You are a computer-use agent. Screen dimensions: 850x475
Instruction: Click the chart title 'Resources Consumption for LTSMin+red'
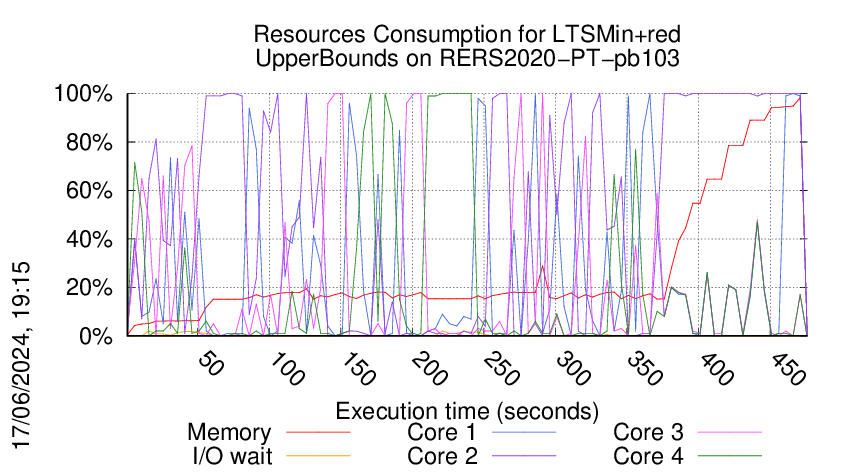[x=467, y=35]
